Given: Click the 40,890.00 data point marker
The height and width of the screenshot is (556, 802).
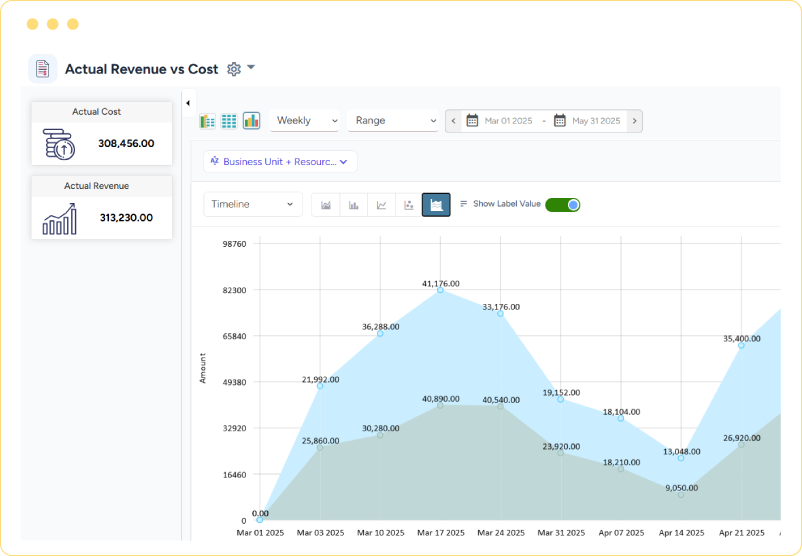Looking at the screenshot, I should point(440,406).
